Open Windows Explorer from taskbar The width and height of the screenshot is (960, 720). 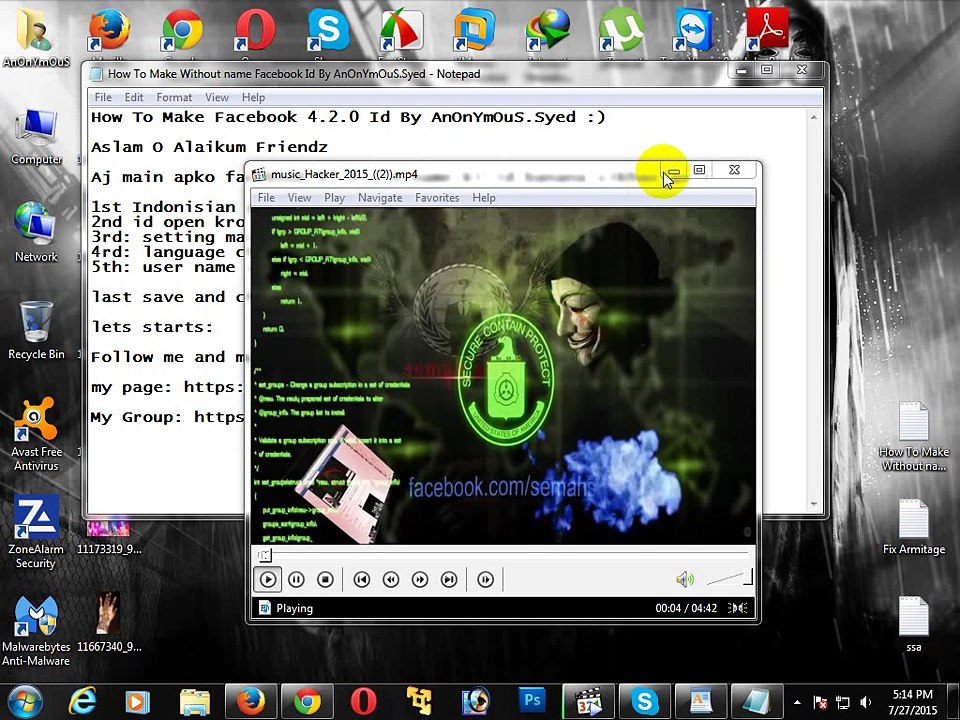[195, 702]
